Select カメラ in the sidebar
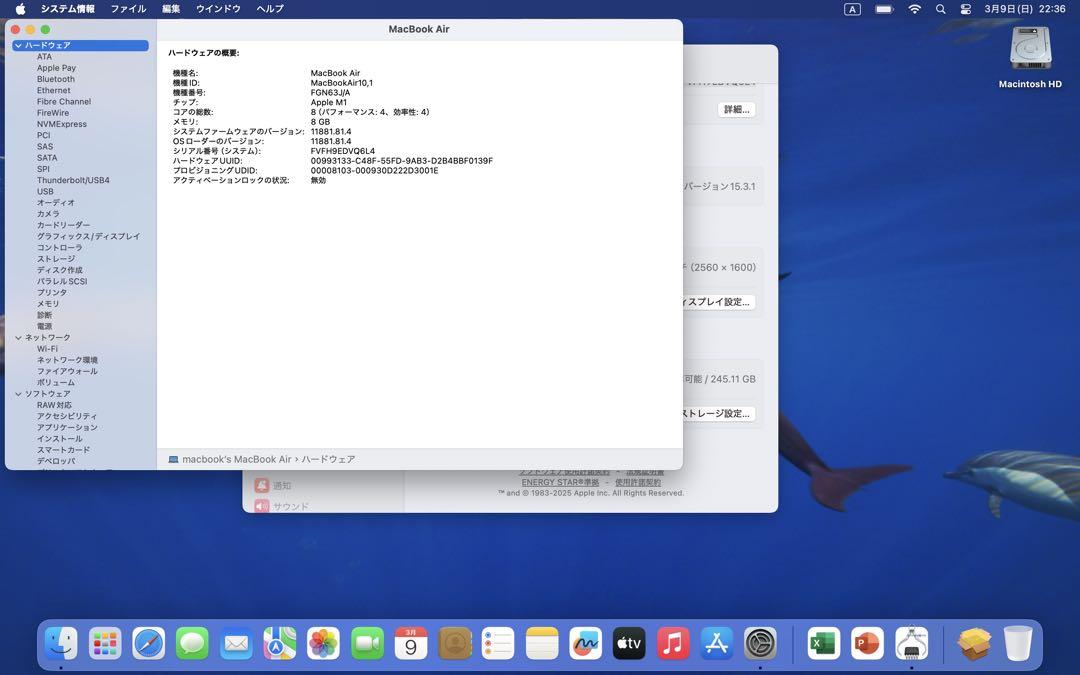This screenshot has height=675, width=1080. pyautogui.click(x=48, y=214)
